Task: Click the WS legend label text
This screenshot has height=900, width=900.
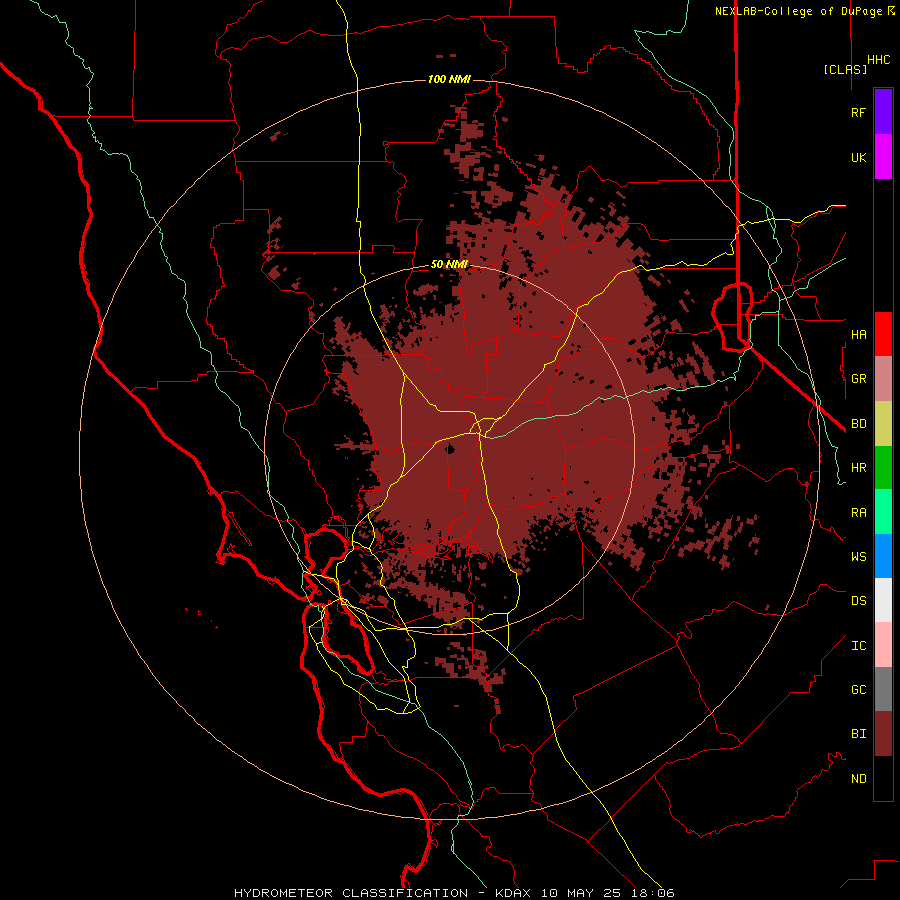Action: 858,557
